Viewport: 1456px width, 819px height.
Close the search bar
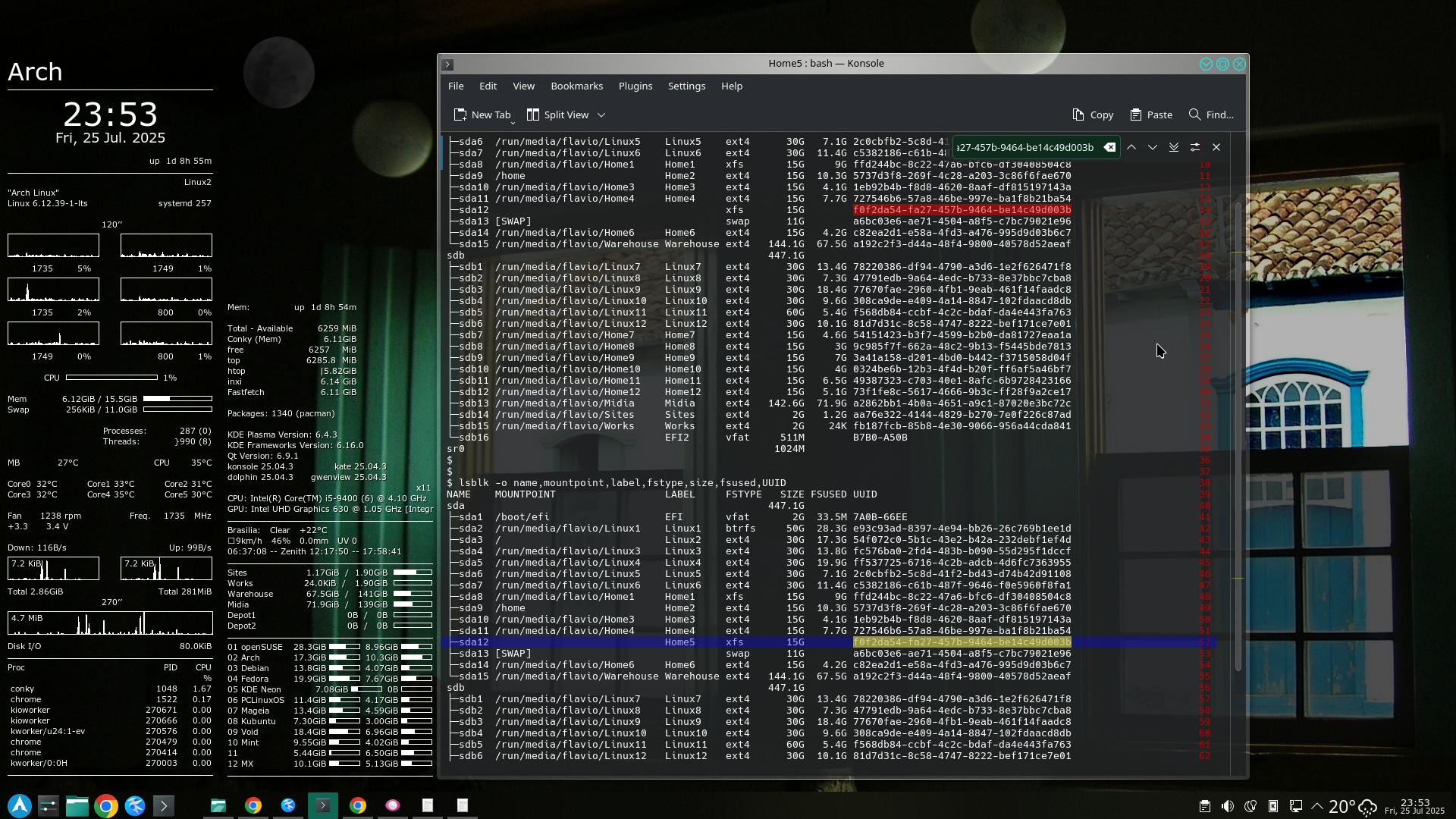1216,147
